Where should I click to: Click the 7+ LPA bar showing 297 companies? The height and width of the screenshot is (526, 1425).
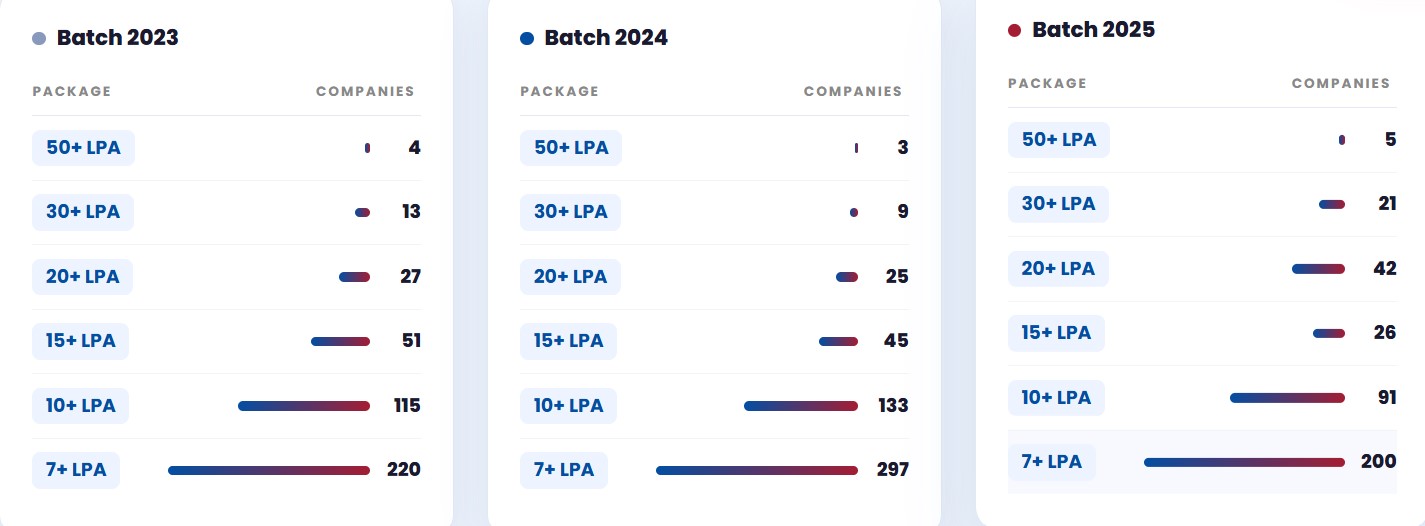[757, 470]
